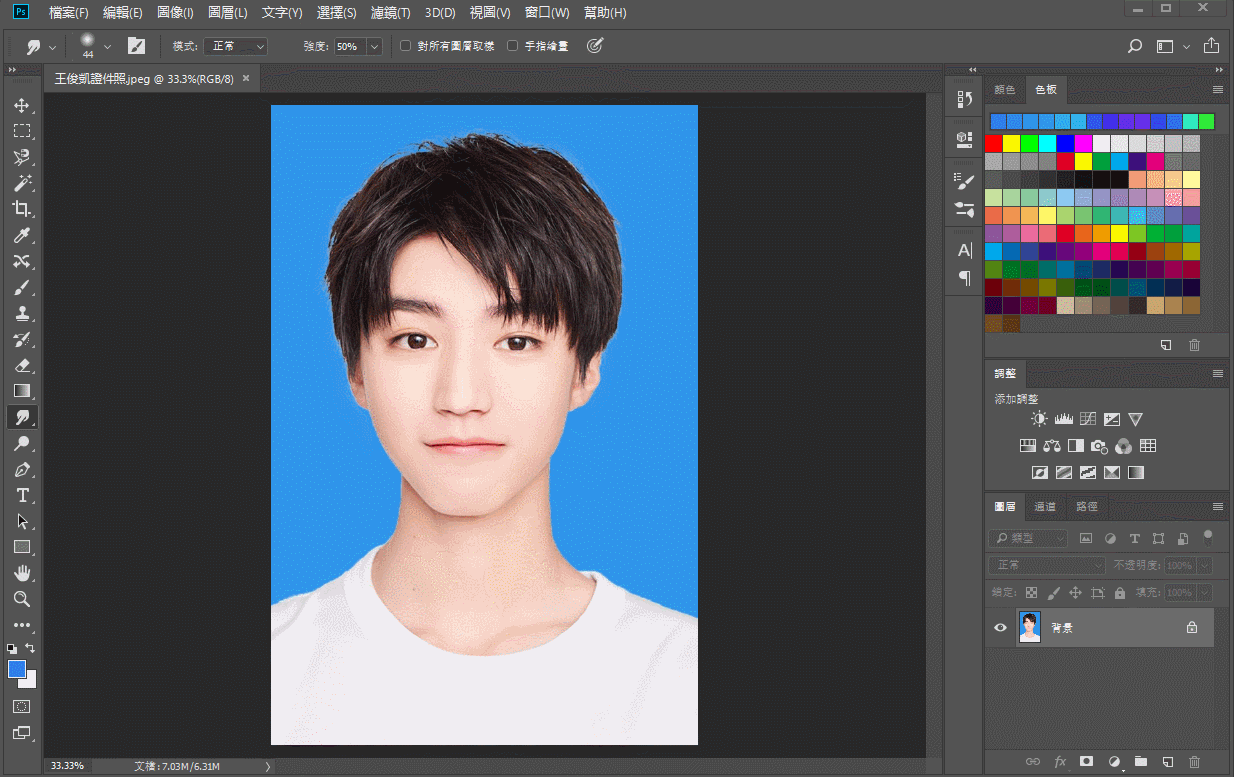This screenshot has width=1234, height=777.
Task: Enable the 手指繪畫 checkbox
Action: [513, 46]
